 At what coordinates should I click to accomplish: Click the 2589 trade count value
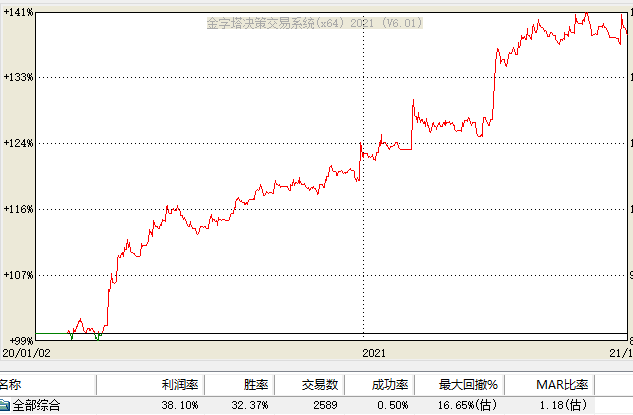325,405
